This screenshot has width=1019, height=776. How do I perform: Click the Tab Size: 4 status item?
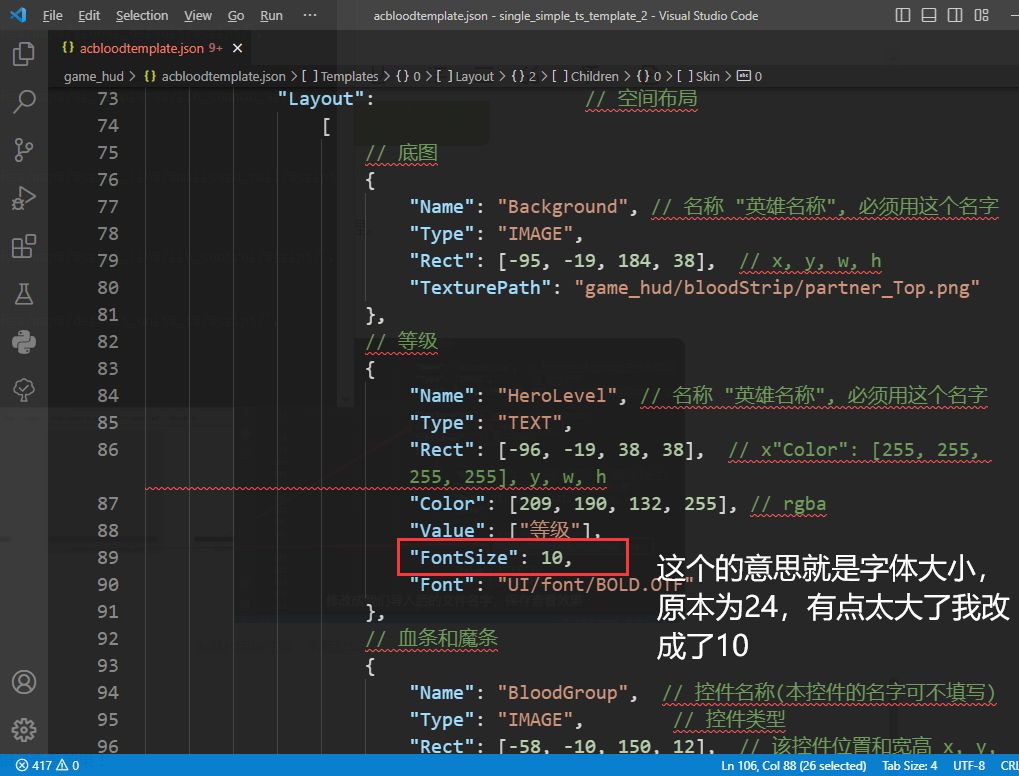tap(909, 765)
